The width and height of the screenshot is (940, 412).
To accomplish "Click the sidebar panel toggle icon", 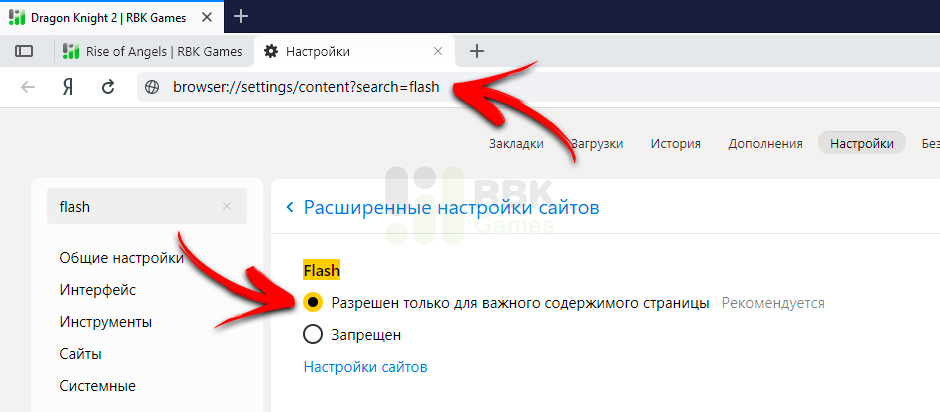I will coord(24,51).
